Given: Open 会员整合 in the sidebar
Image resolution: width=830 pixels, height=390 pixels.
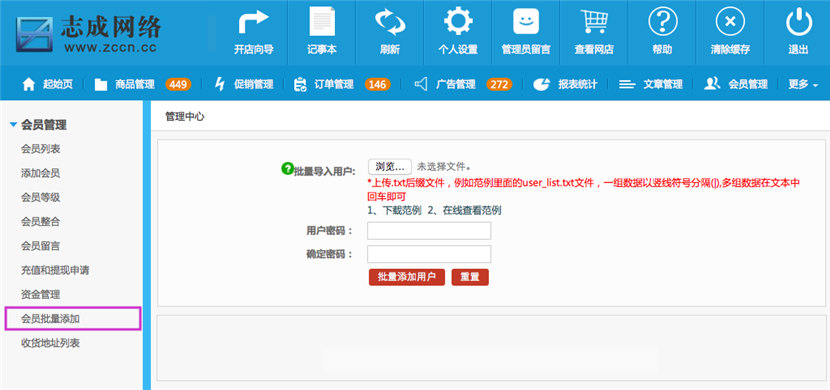Looking at the screenshot, I should pos(41,222).
